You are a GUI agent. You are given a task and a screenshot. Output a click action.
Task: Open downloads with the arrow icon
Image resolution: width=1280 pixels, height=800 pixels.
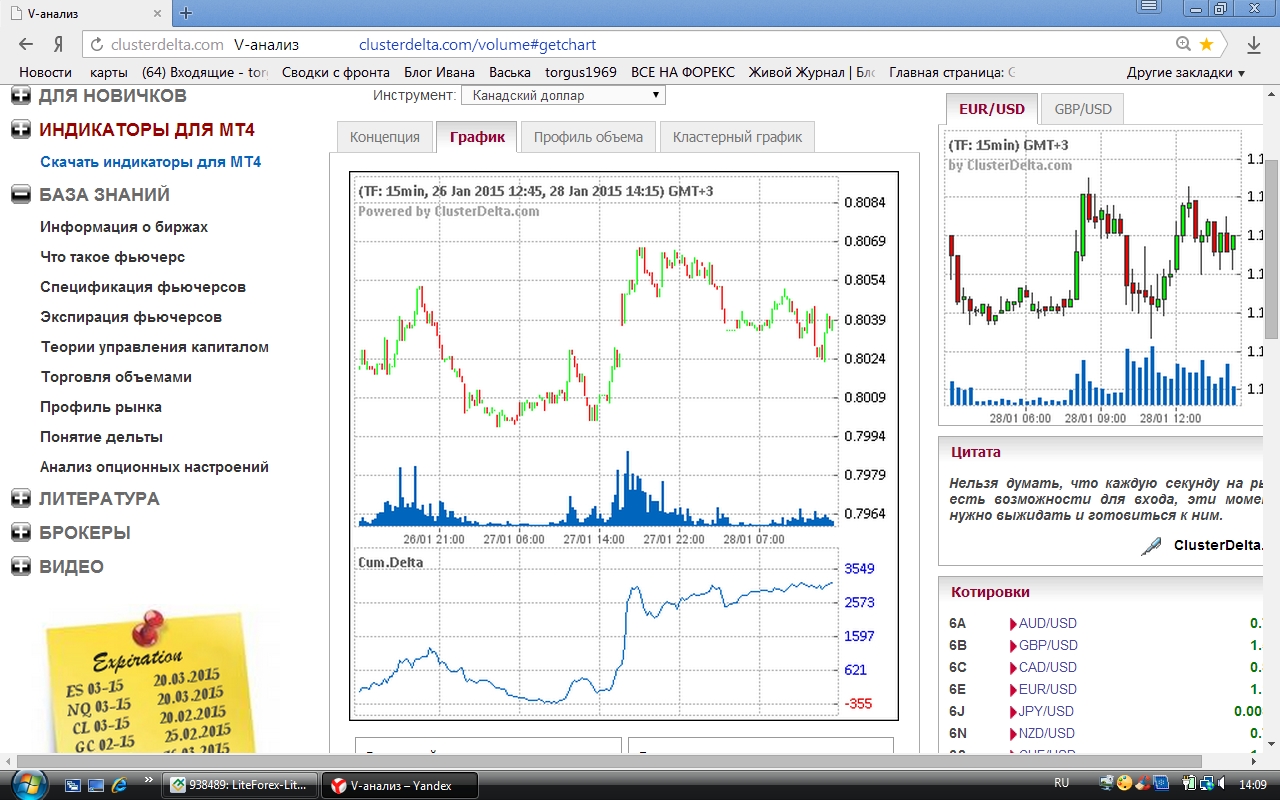pyautogui.click(x=1254, y=44)
